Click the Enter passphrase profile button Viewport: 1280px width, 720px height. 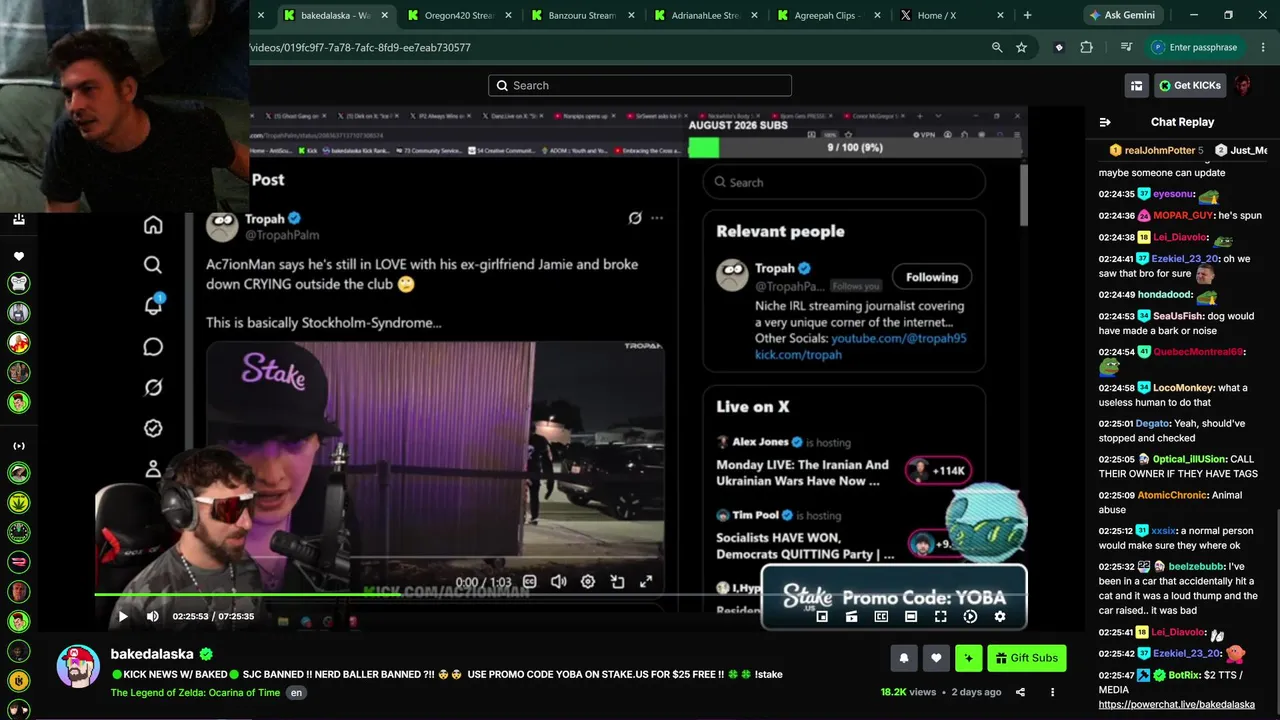coord(1195,47)
